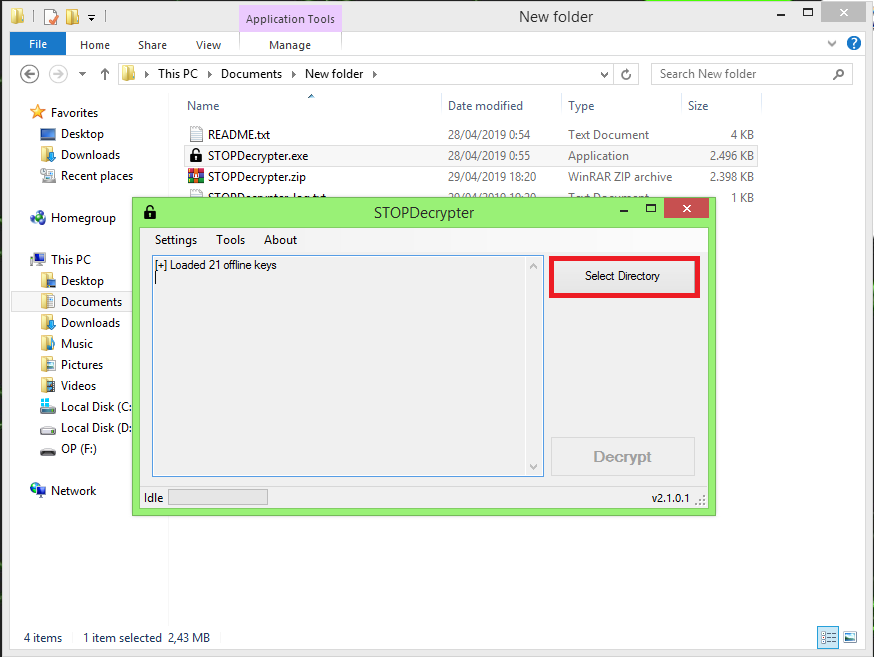Open the Settings menu in STOPDecrypter

(176, 240)
